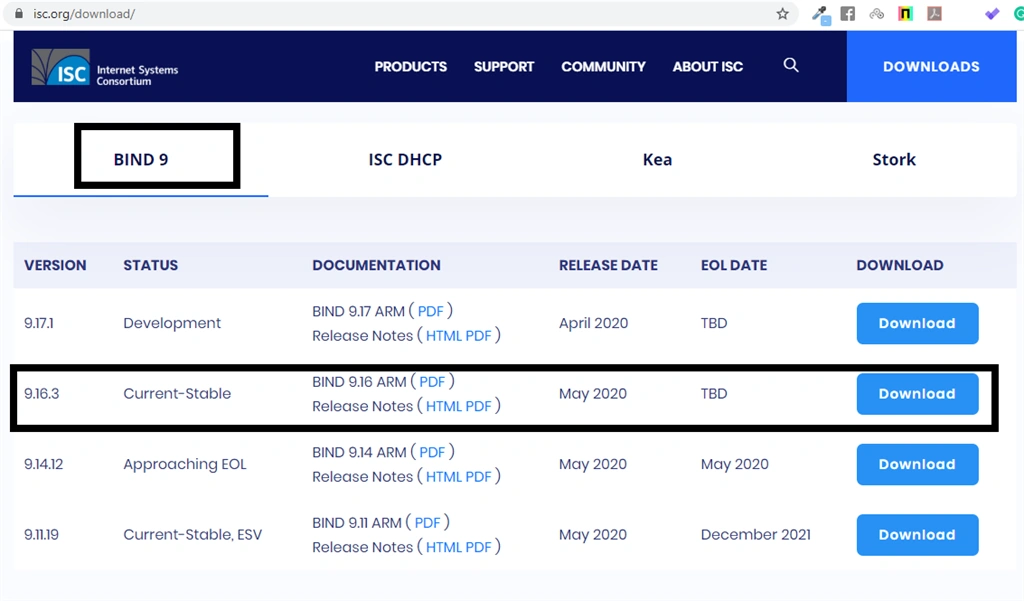
Task: Download BIND version 9.14.12
Action: click(918, 464)
